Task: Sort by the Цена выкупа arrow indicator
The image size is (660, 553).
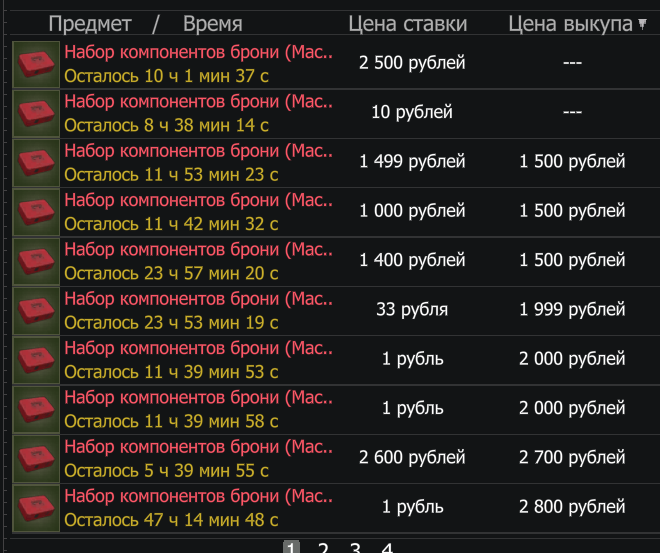Action: pyautogui.click(x=642, y=23)
